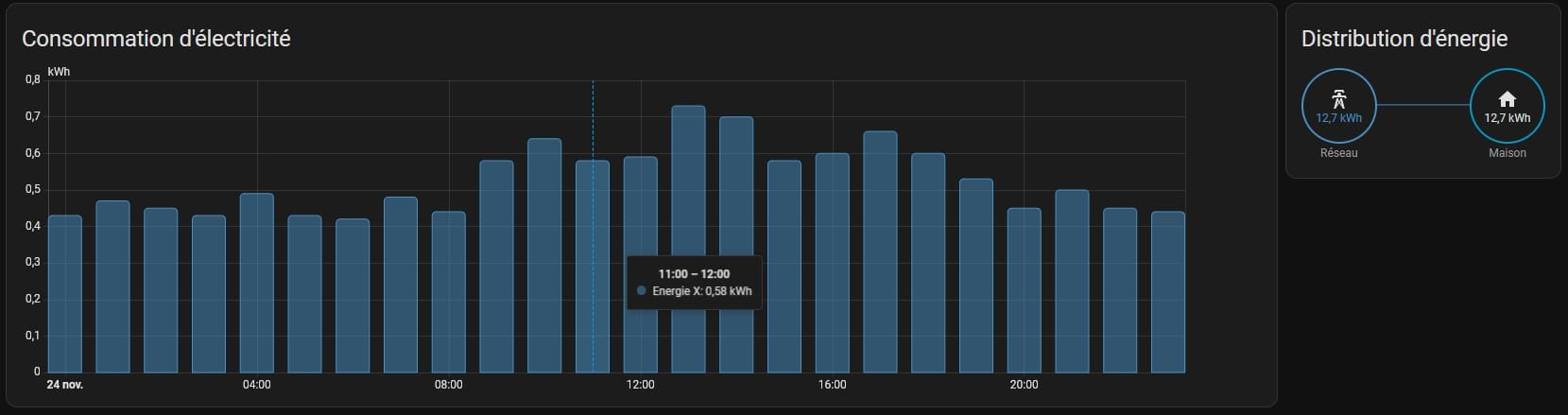1568x415 pixels.
Task: Click the Distribution d'énergie card title
Action: [x=1404, y=39]
